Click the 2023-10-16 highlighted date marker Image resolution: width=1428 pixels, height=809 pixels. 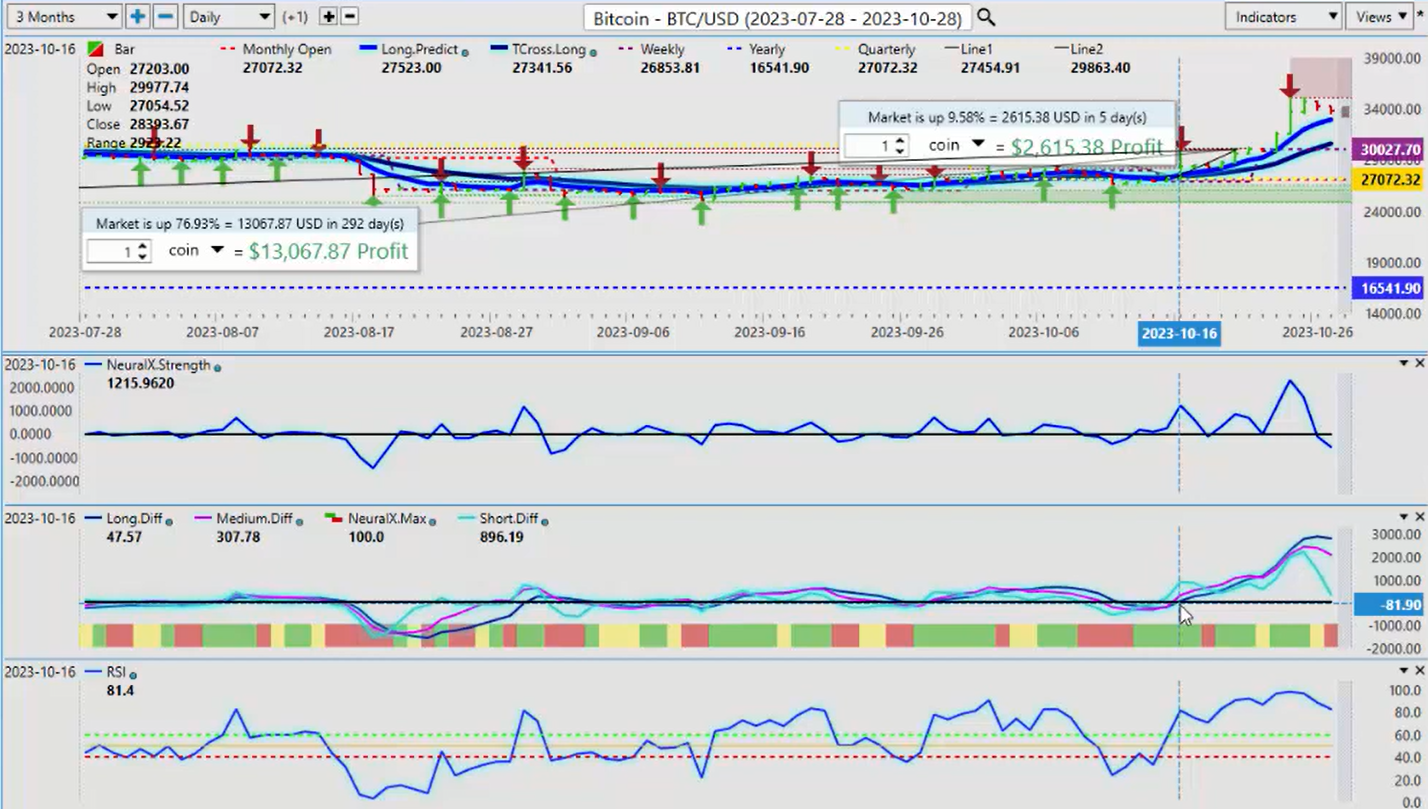click(x=1179, y=332)
